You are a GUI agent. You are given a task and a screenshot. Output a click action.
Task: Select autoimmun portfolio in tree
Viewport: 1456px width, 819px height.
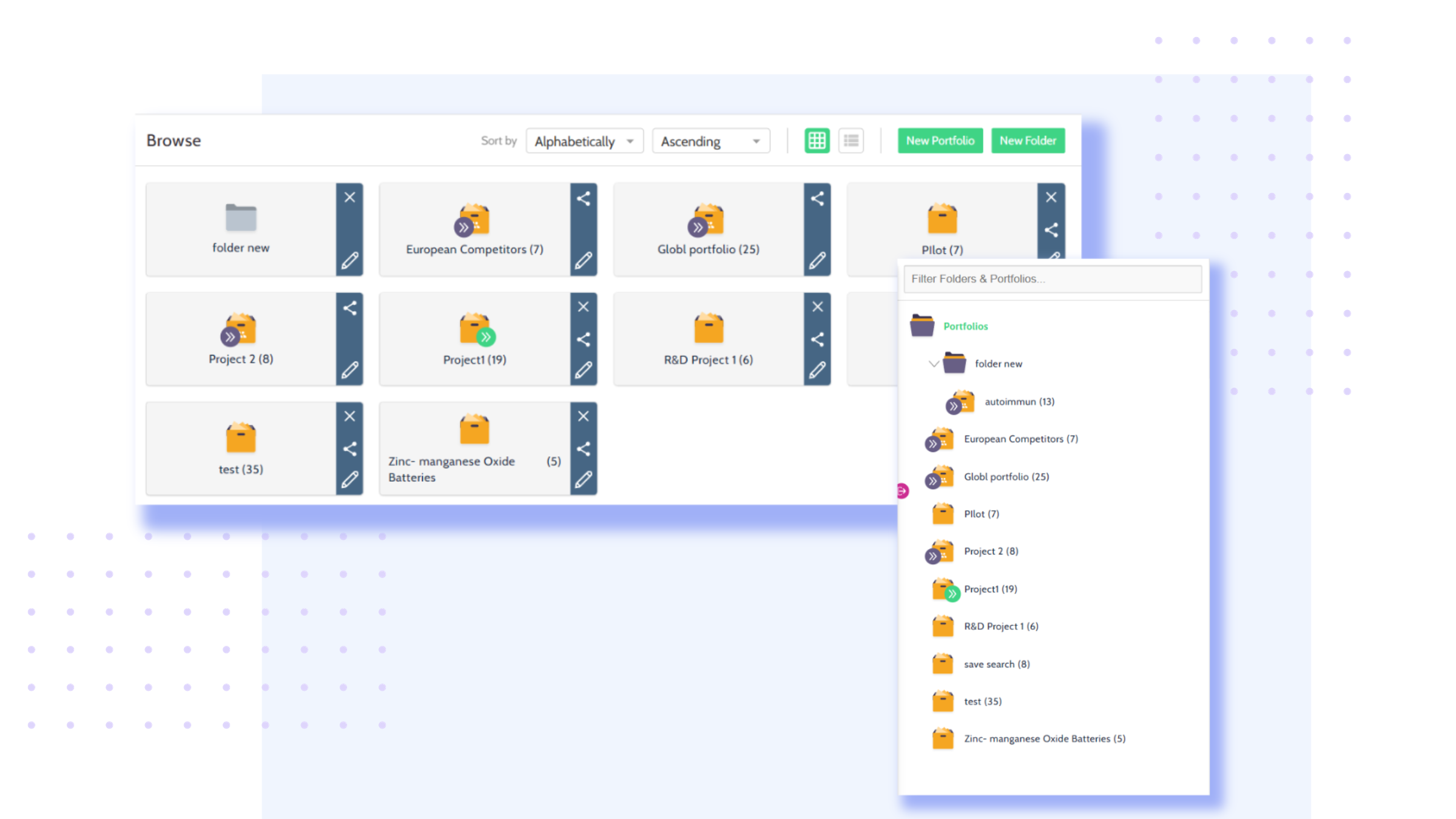[x=1019, y=402]
